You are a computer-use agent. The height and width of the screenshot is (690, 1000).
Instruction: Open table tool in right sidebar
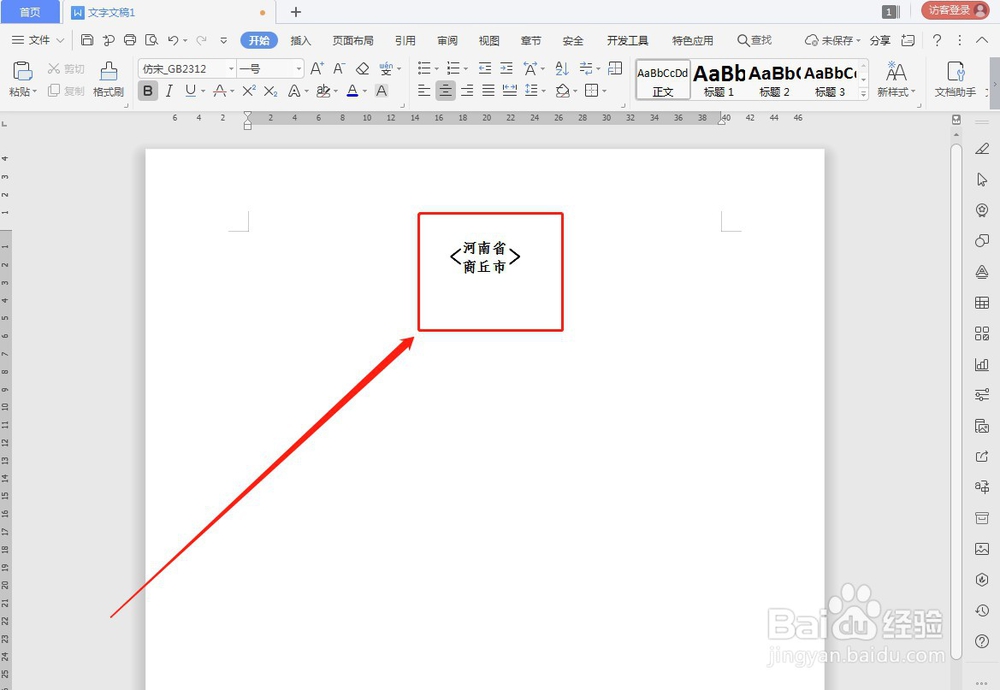[982, 303]
